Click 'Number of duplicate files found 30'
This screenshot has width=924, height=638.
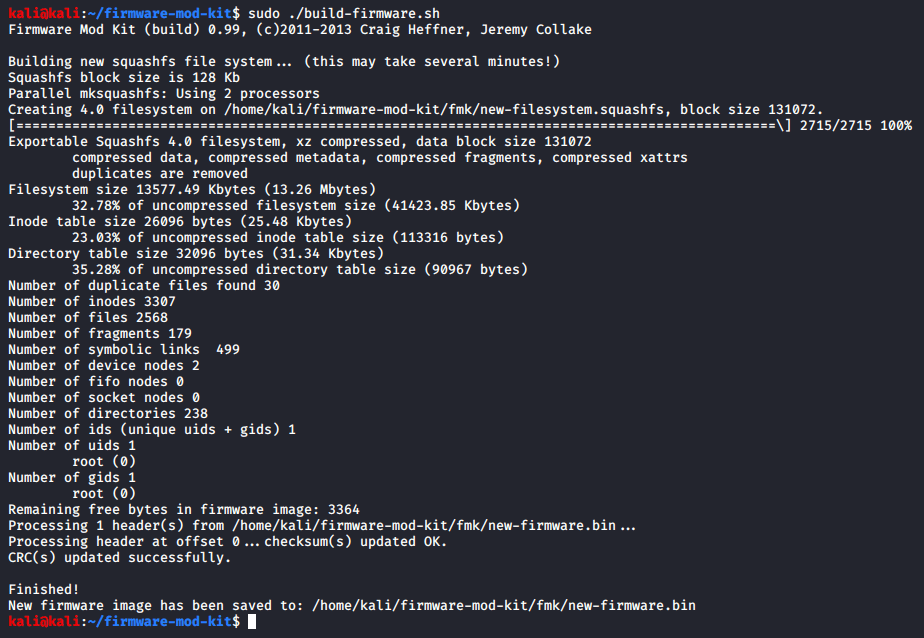(x=144, y=285)
